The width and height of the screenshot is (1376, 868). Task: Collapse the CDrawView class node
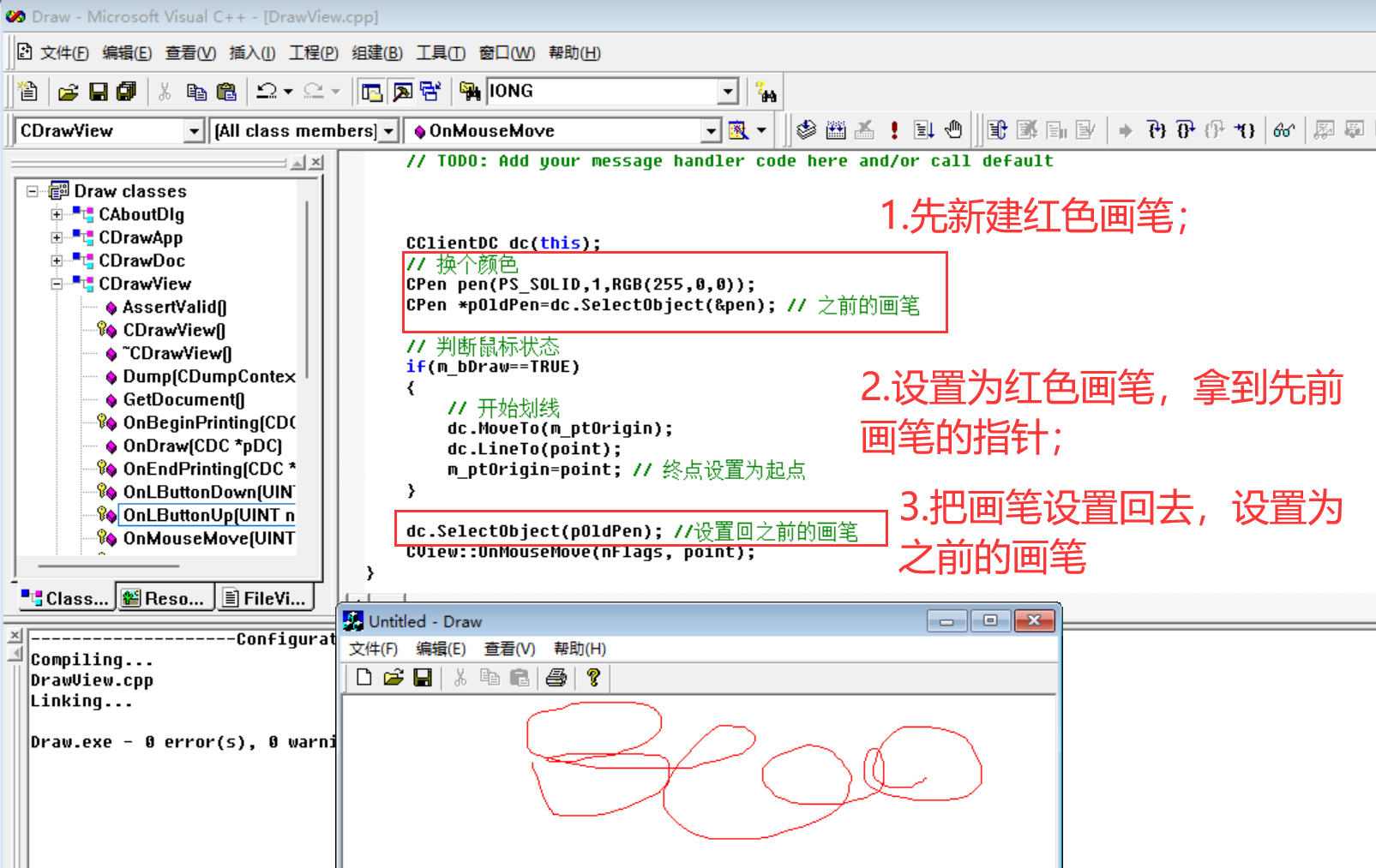click(x=57, y=284)
